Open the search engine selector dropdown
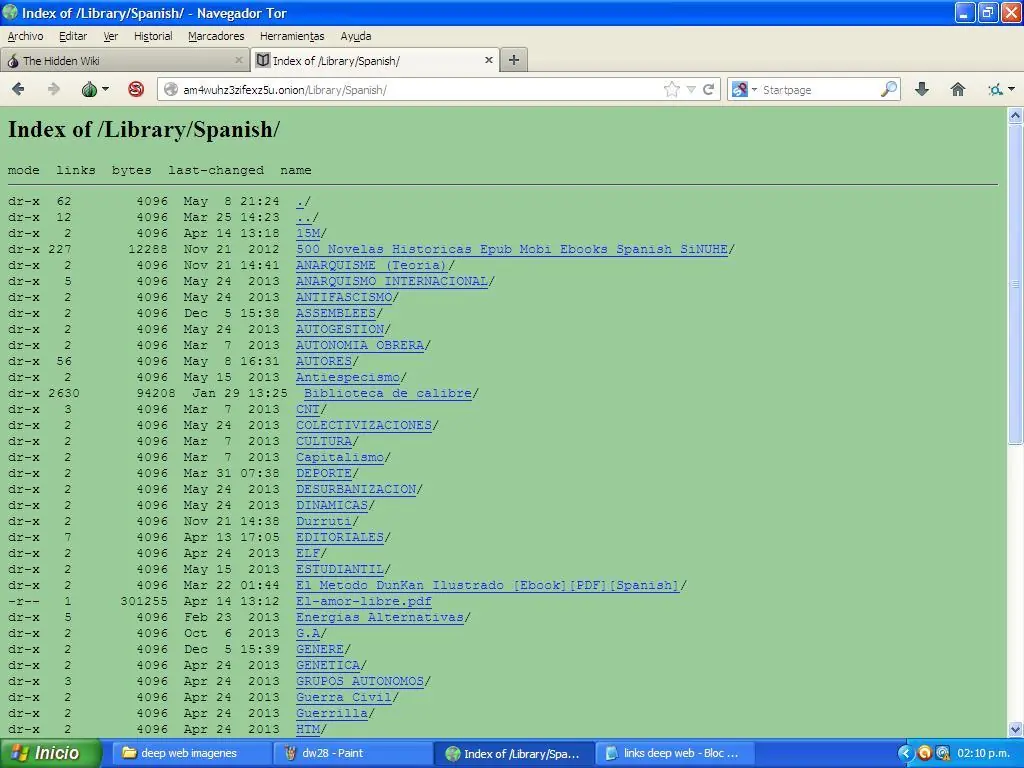Image resolution: width=1024 pixels, height=768 pixels. click(x=744, y=89)
